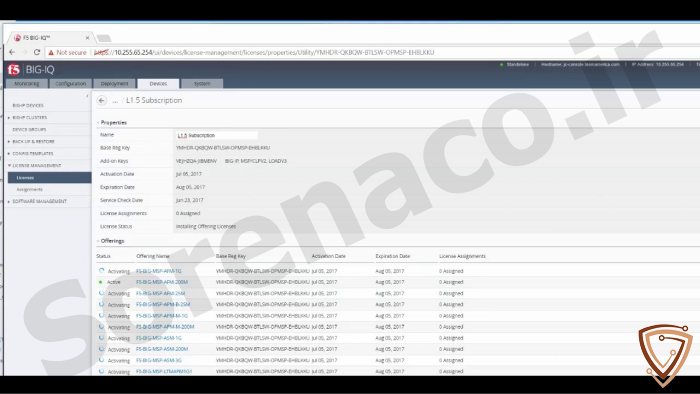Click the breadcrumb ellipsis before L1.5 Subscription
This screenshot has height=394, width=700.
(115, 101)
